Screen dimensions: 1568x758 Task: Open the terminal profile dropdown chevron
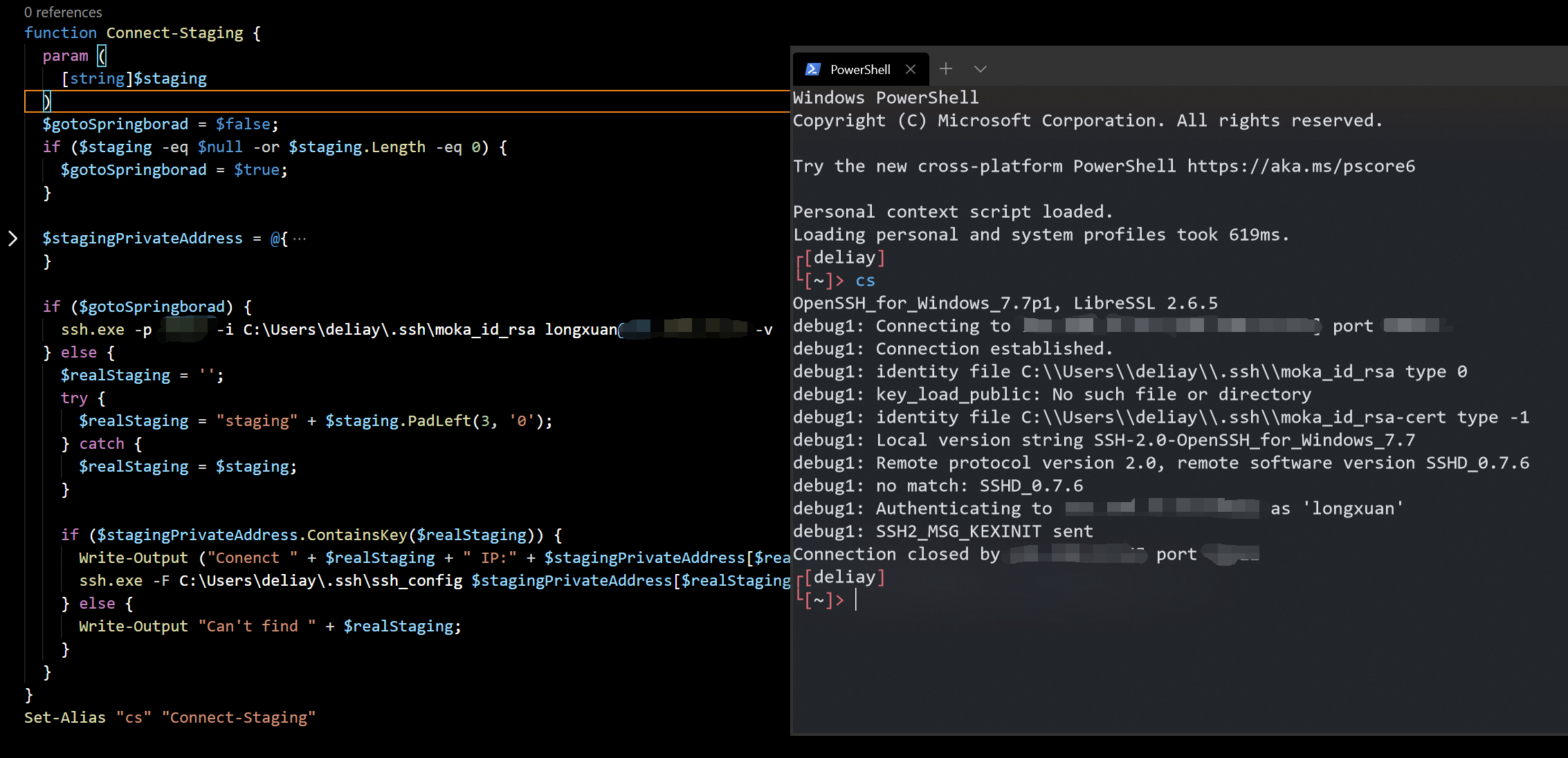coord(981,69)
